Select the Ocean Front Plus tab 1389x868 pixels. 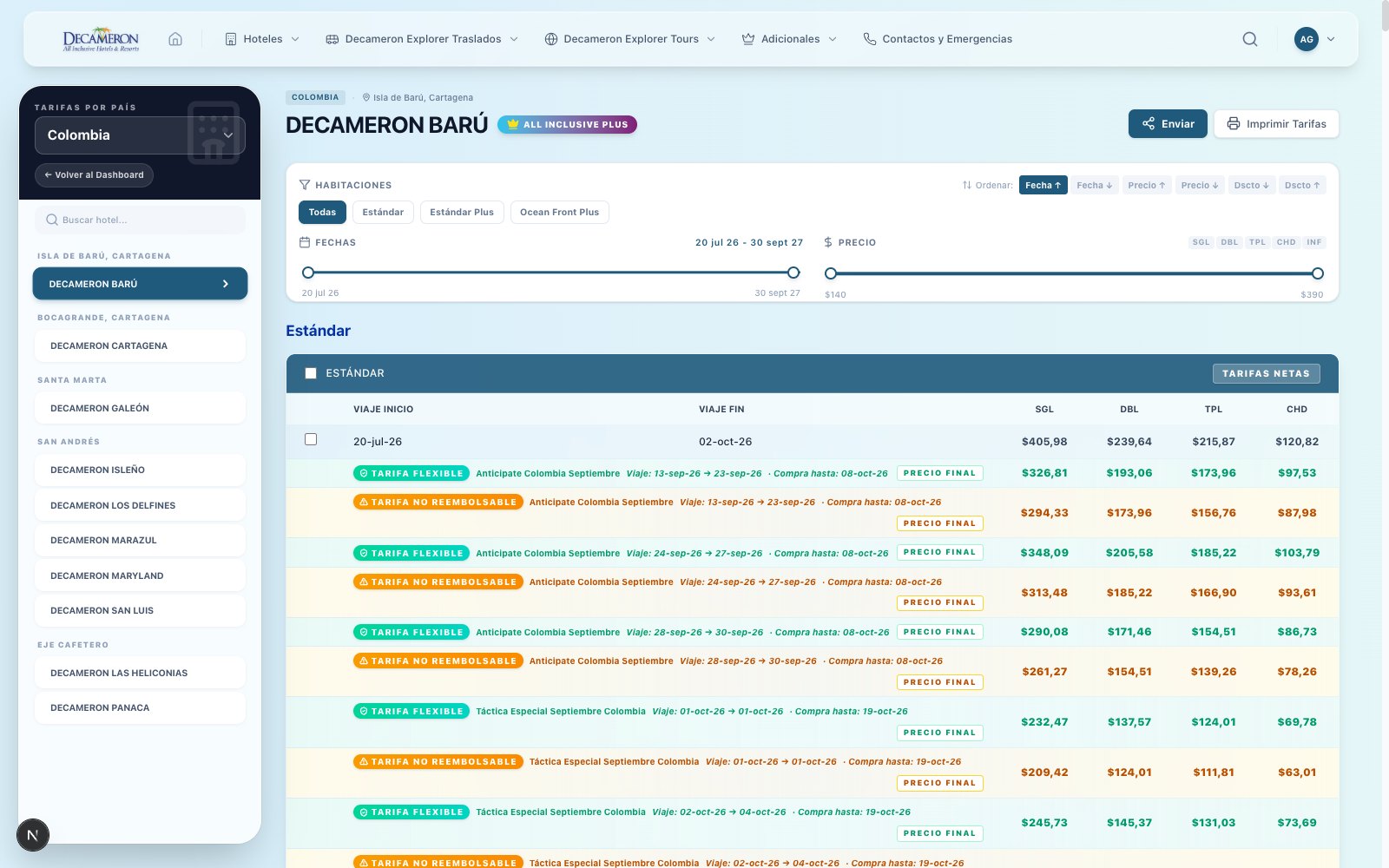click(559, 212)
